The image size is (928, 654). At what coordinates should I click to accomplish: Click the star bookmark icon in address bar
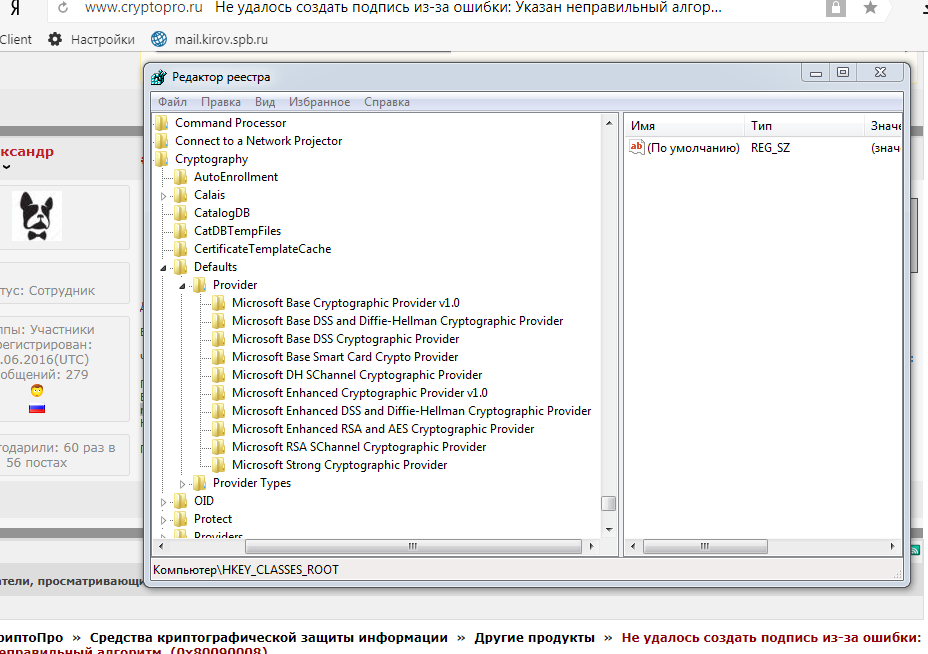click(870, 8)
